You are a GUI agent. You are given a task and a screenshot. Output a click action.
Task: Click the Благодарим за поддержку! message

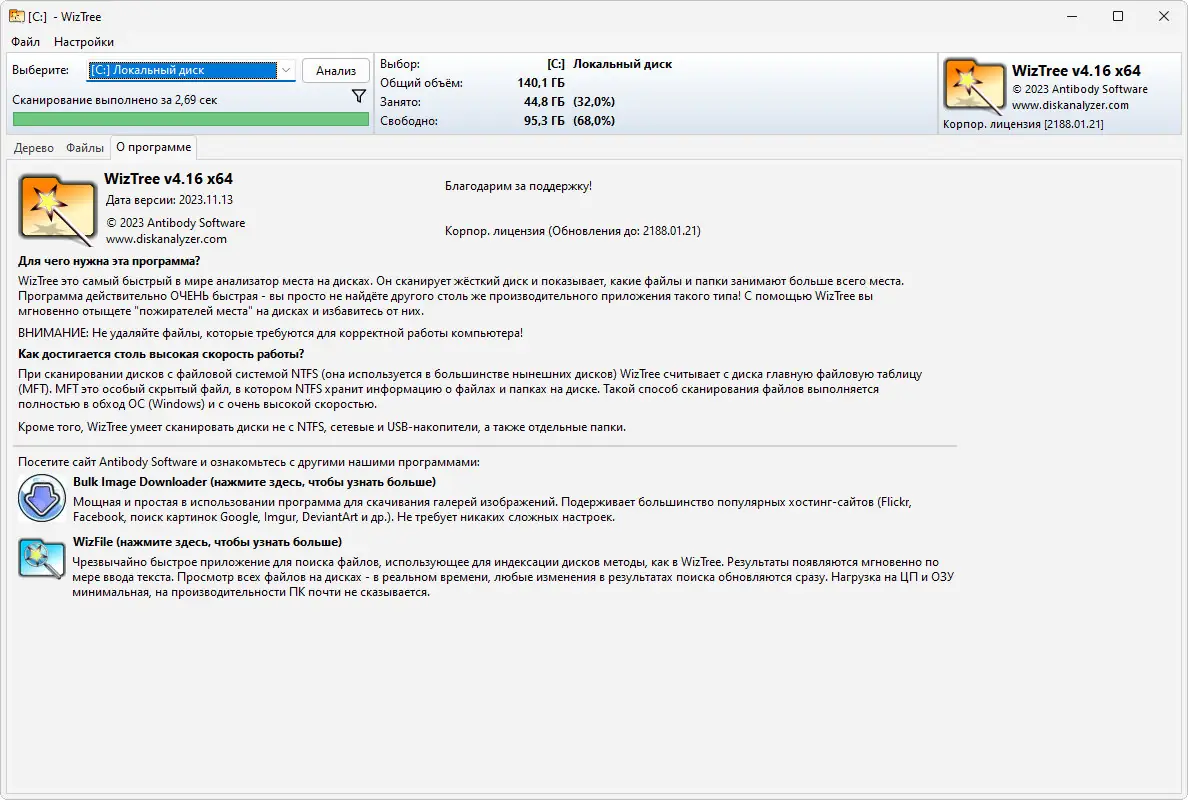click(x=518, y=186)
